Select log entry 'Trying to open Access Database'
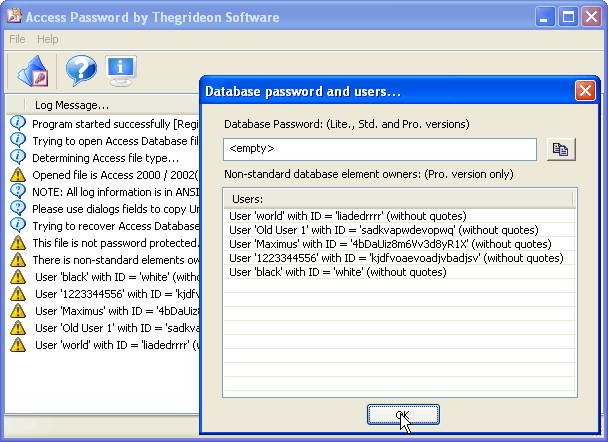 [x=103, y=141]
